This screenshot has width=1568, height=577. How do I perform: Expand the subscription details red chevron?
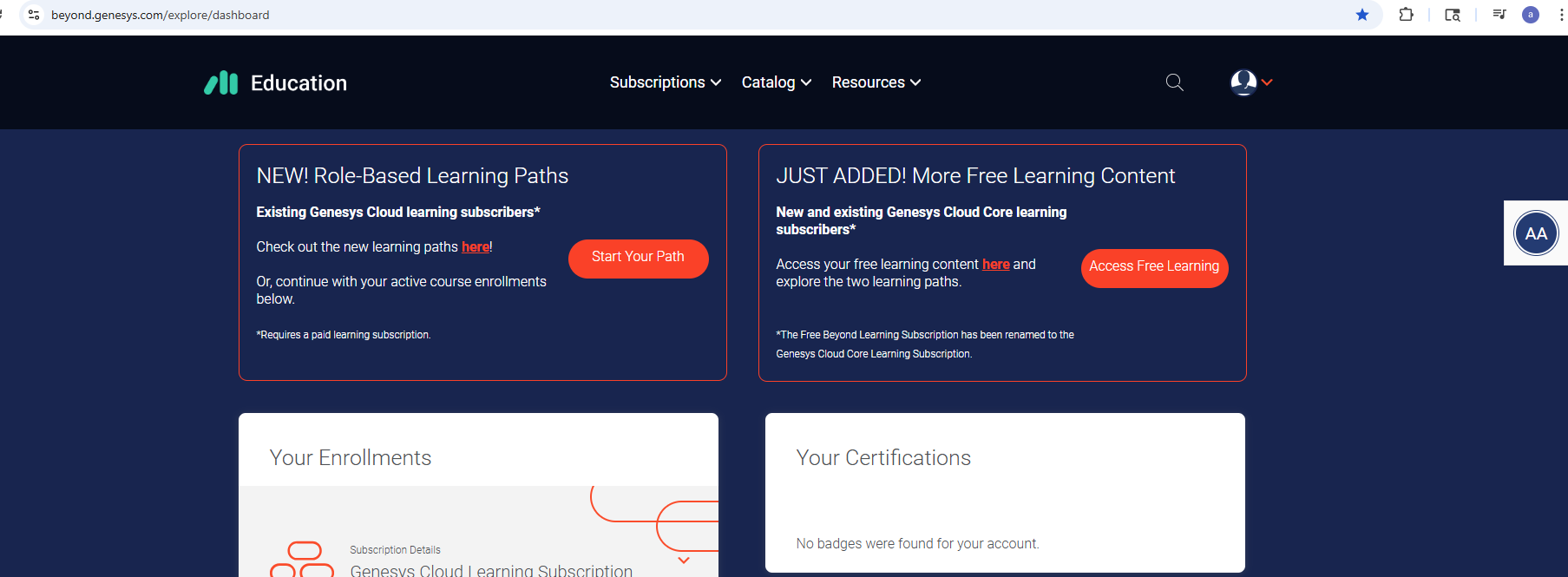tap(684, 561)
